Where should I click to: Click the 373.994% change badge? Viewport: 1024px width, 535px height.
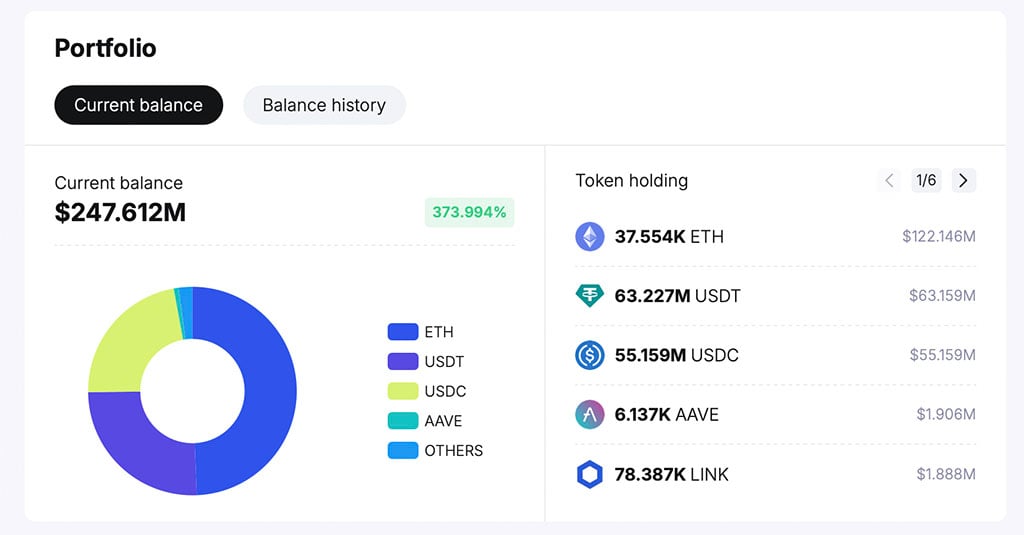469,212
